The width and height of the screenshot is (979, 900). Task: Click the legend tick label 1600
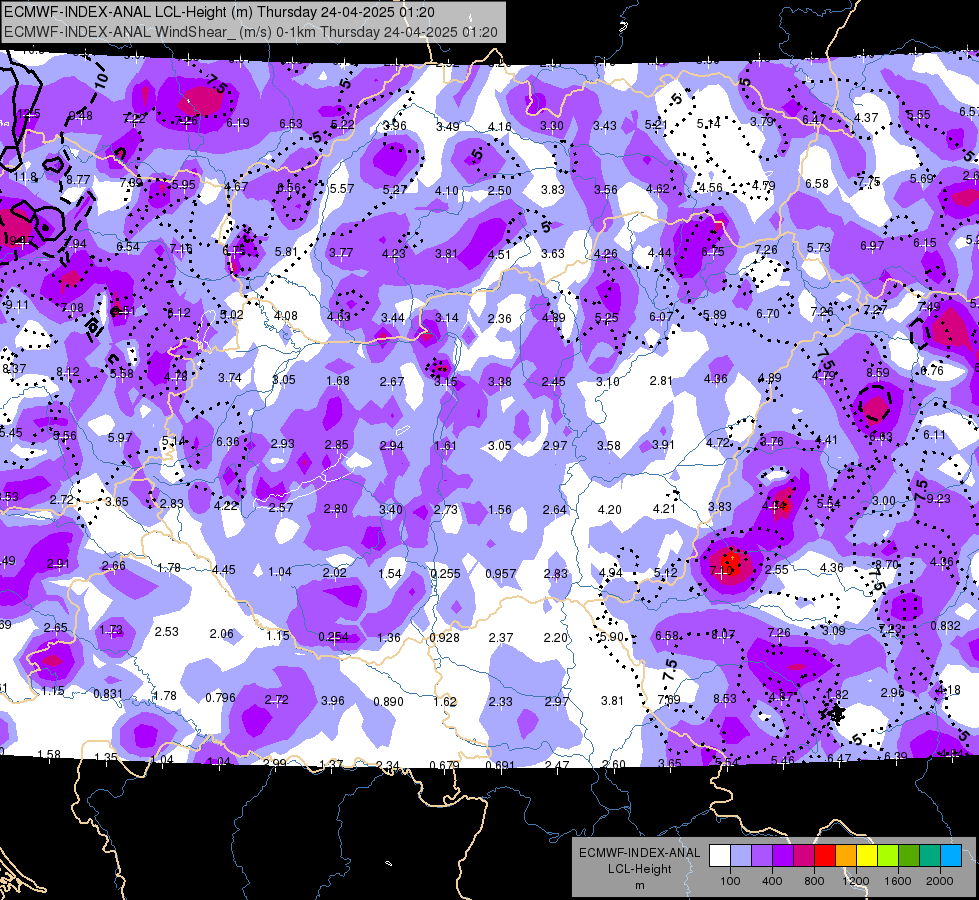click(898, 881)
